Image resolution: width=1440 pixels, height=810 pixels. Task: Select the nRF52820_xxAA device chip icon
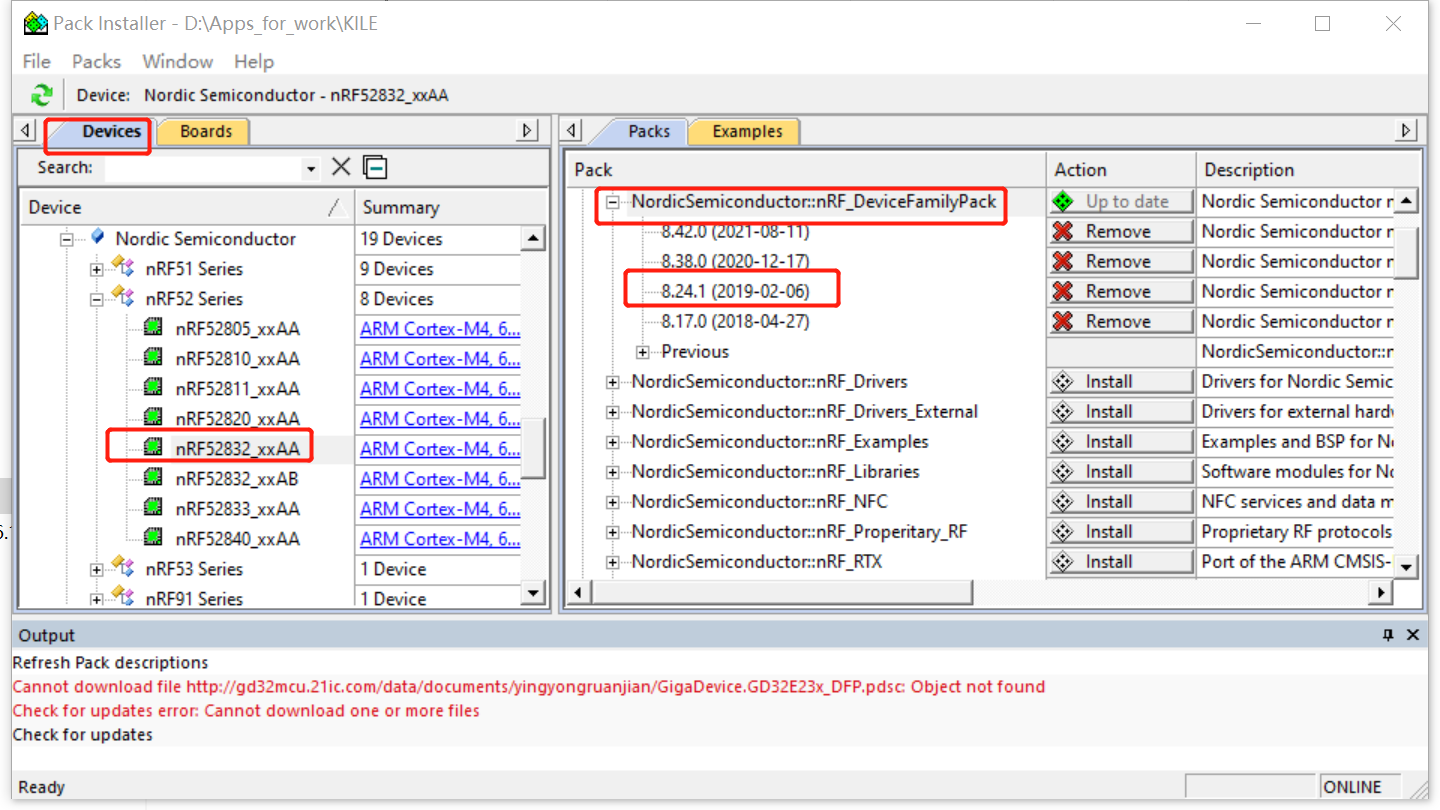(x=153, y=417)
